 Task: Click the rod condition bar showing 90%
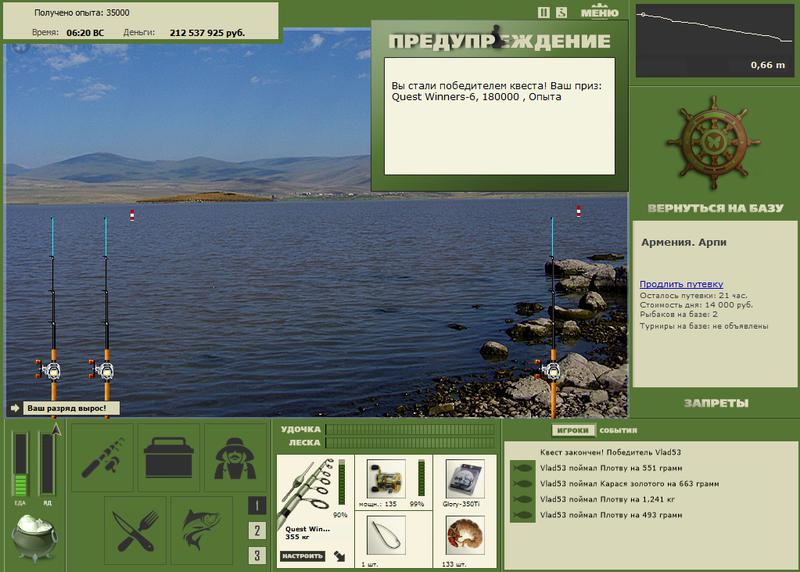point(341,483)
